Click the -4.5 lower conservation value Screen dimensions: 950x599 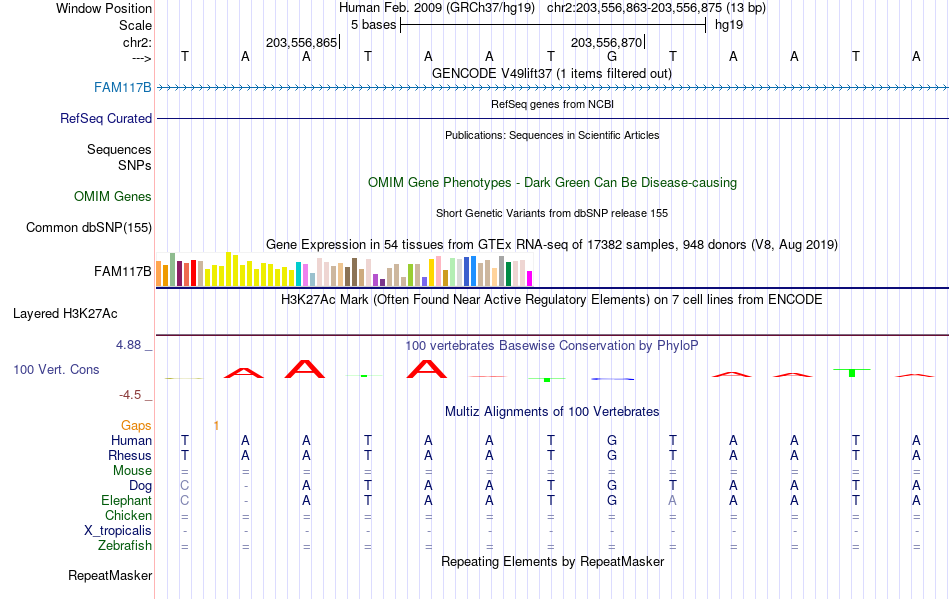coord(130,395)
